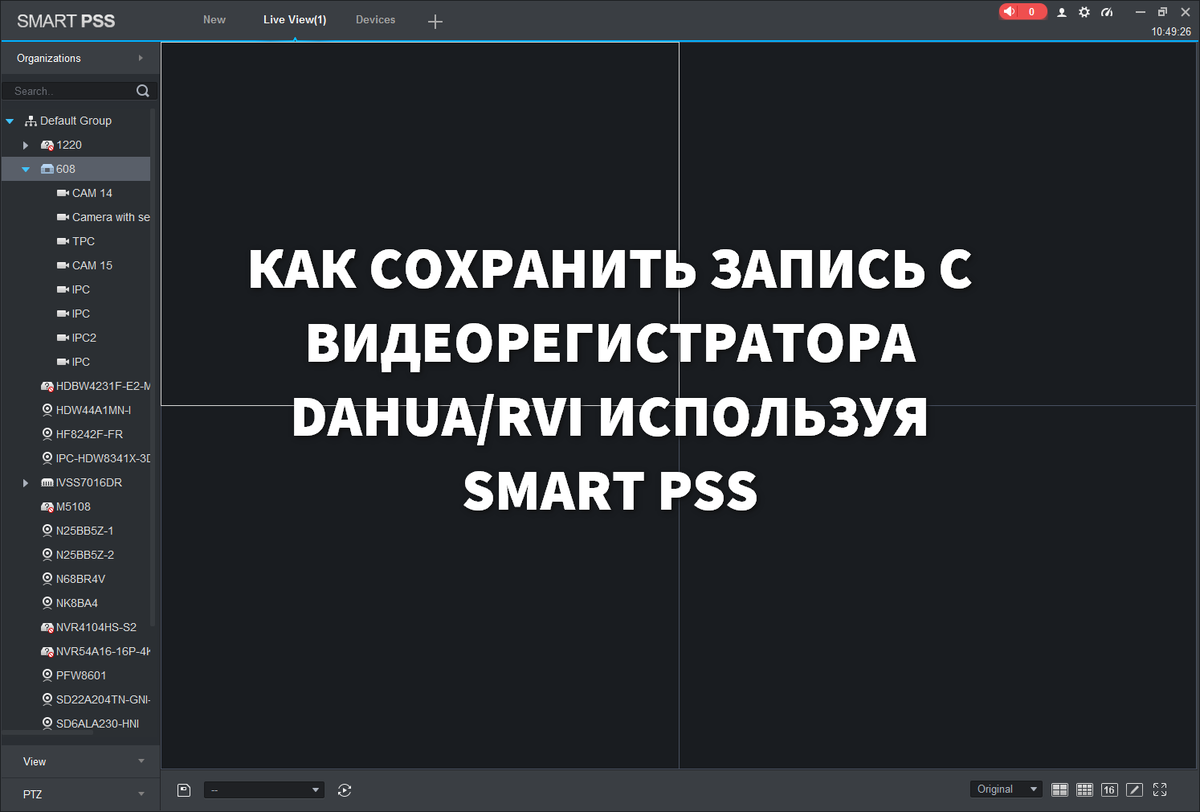Switch to the Devices tab

376,20
